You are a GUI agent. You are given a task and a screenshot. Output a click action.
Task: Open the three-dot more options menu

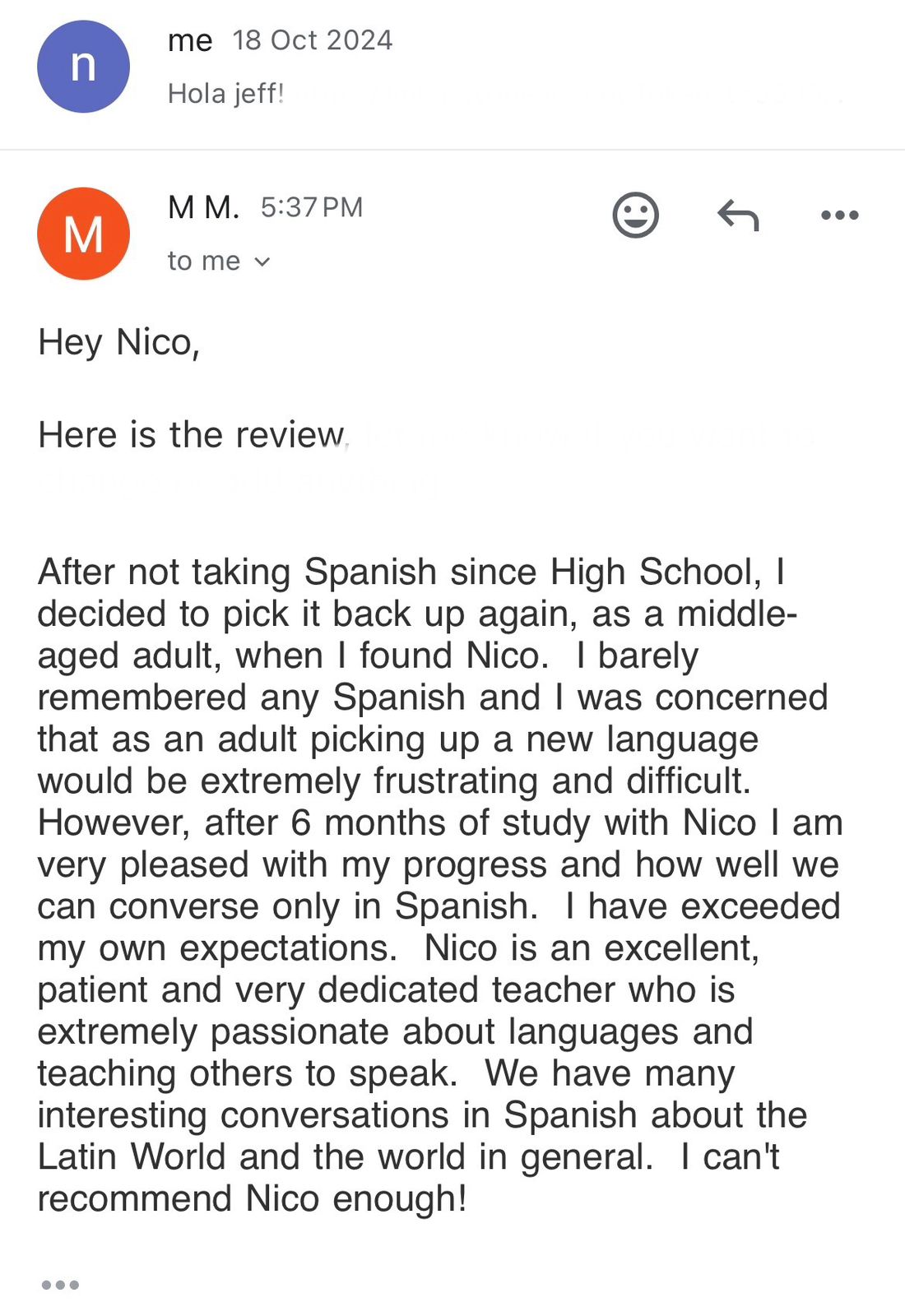tap(839, 215)
